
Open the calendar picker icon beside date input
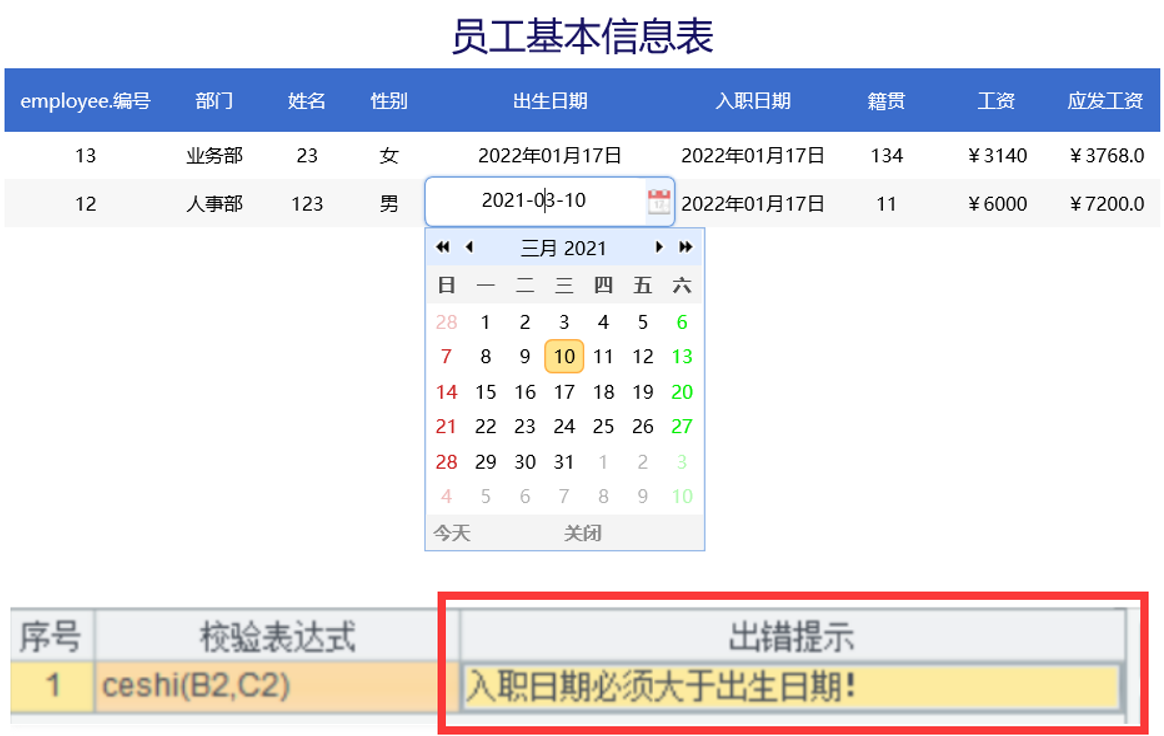point(660,201)
